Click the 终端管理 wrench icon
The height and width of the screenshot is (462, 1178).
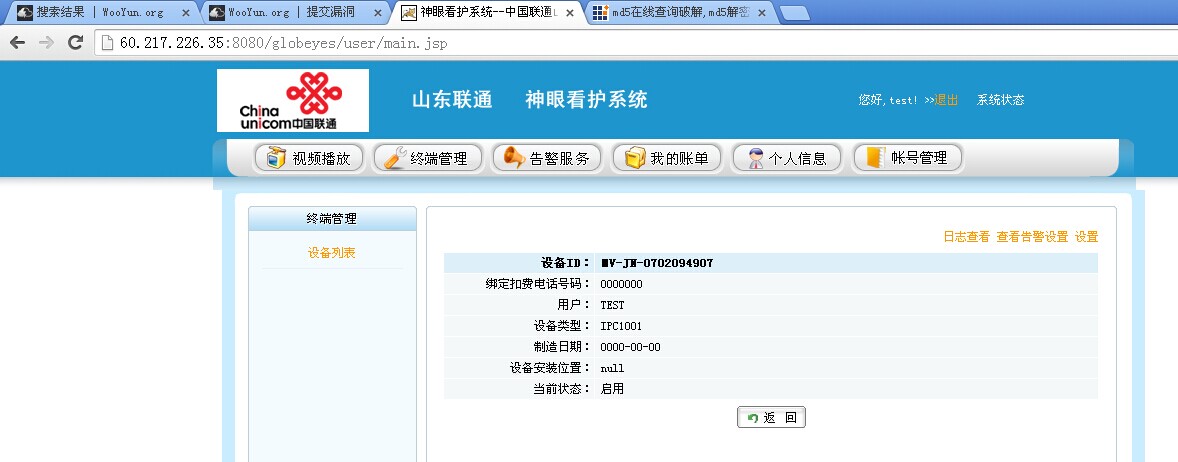click(x=394, y=158)
